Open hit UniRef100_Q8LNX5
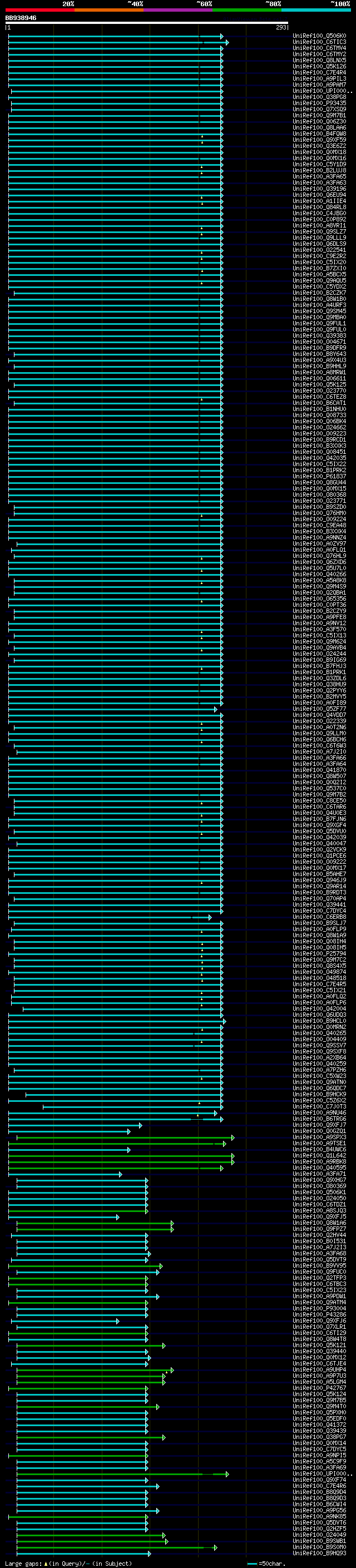 pos(319,60)
